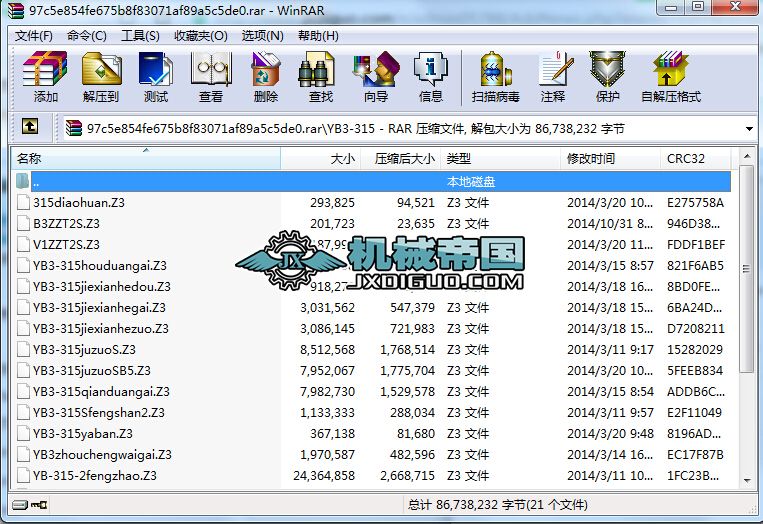Select file YB3zhouchengwaigai.Z3
Viewport: 763px width, 524px height.
click(x=102, y=454)
